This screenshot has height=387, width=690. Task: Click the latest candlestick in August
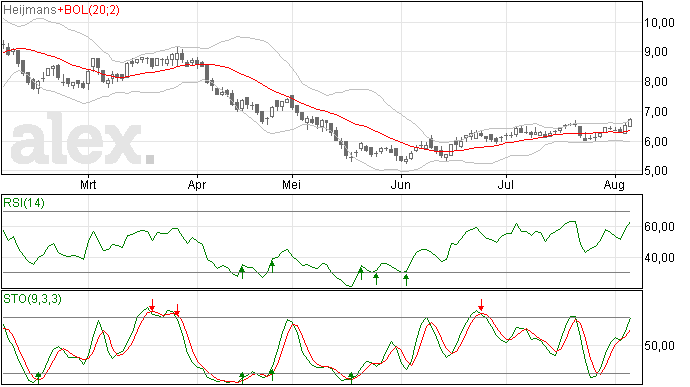[630, 123]
